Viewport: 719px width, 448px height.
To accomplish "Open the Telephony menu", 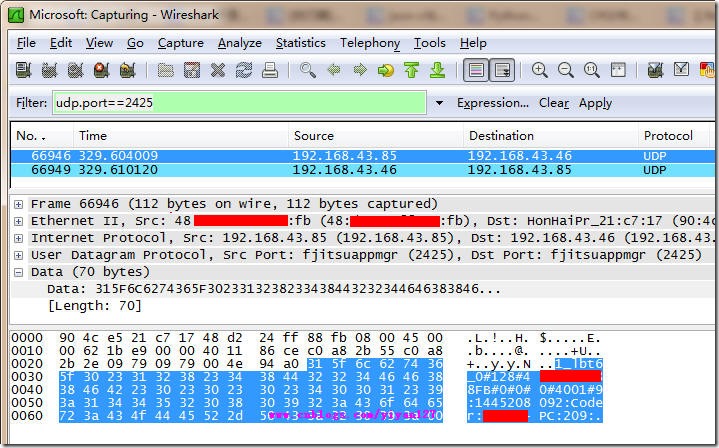I will pyautogui.click(x=370, y=43).
